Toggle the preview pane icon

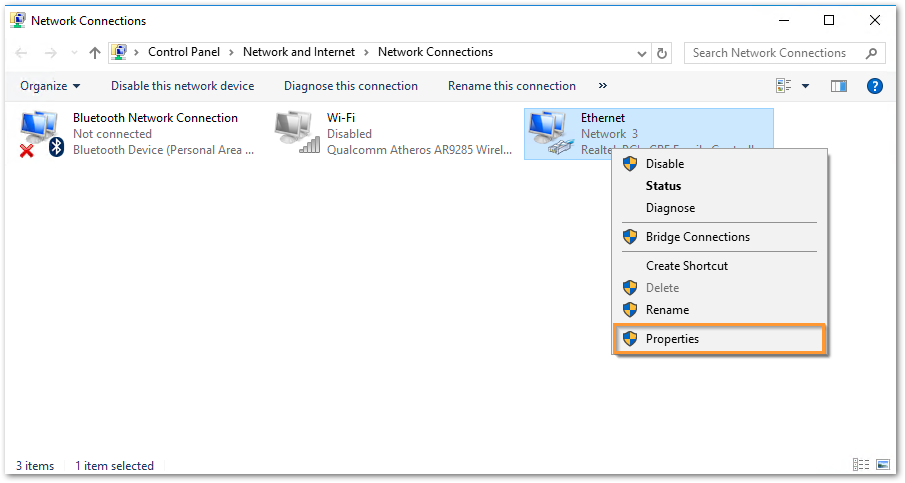[839, 86]
